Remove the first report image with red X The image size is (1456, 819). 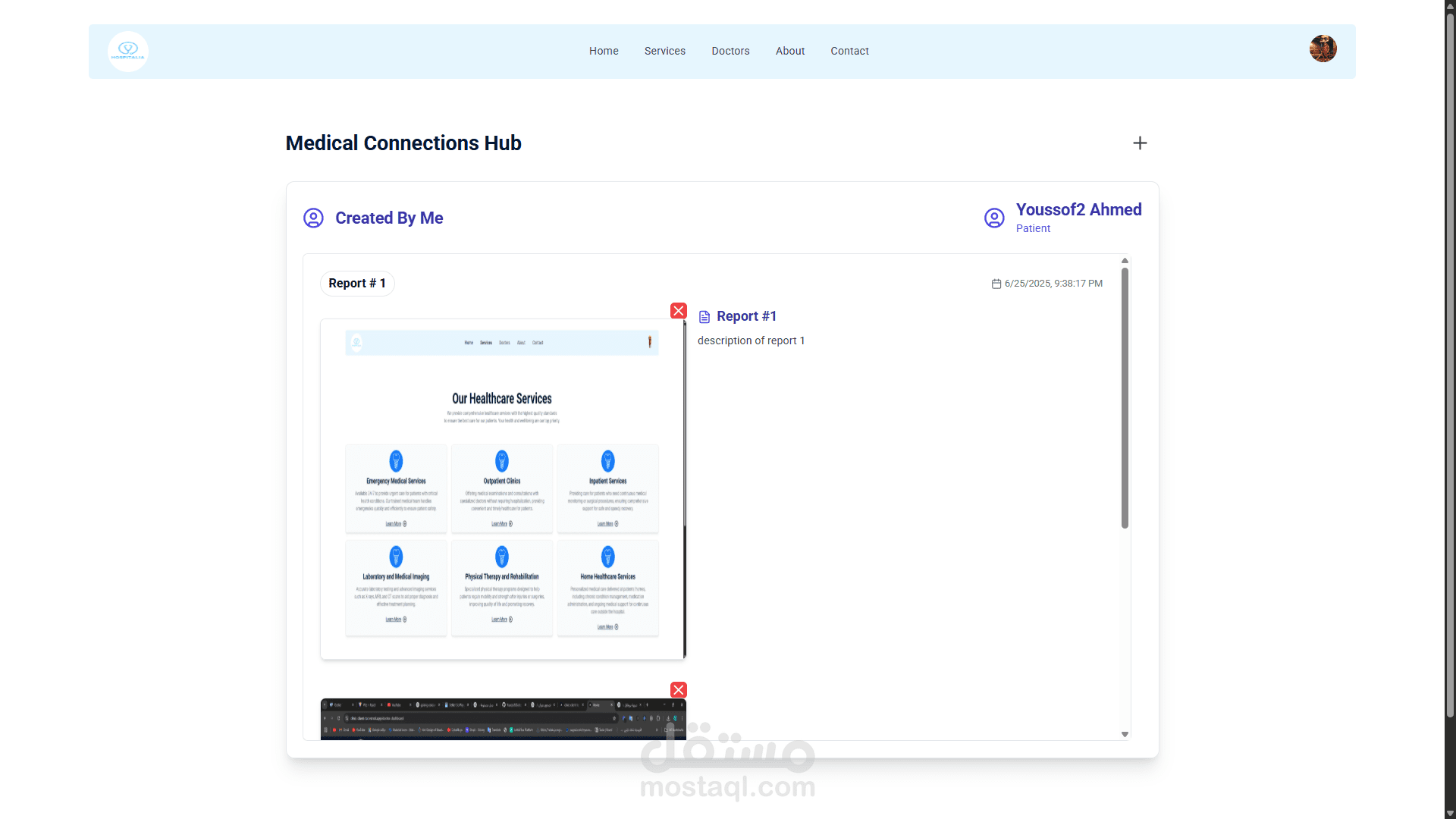click(679, 311)
